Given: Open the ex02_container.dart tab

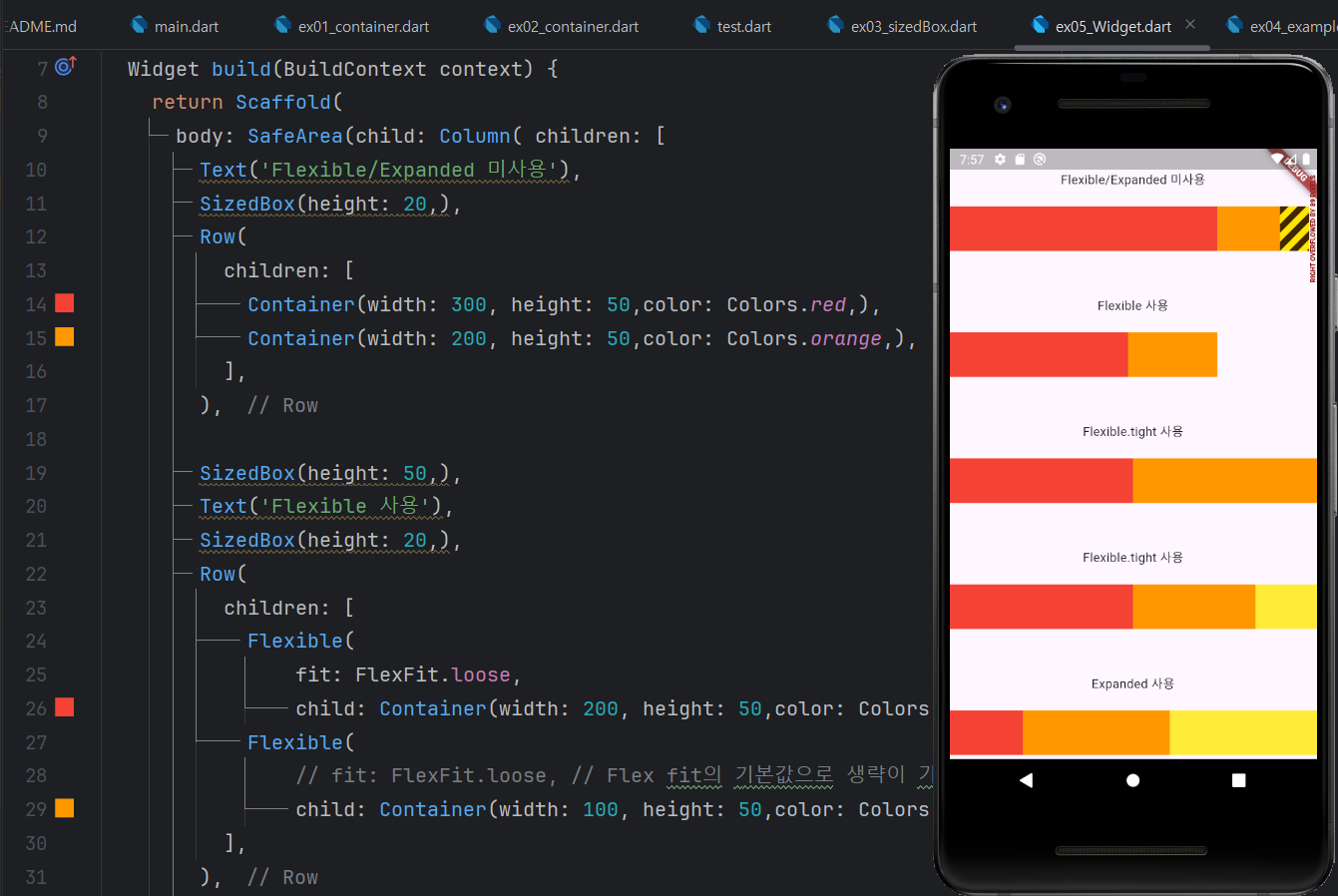Looking at the screenshot, I should 561,26.
